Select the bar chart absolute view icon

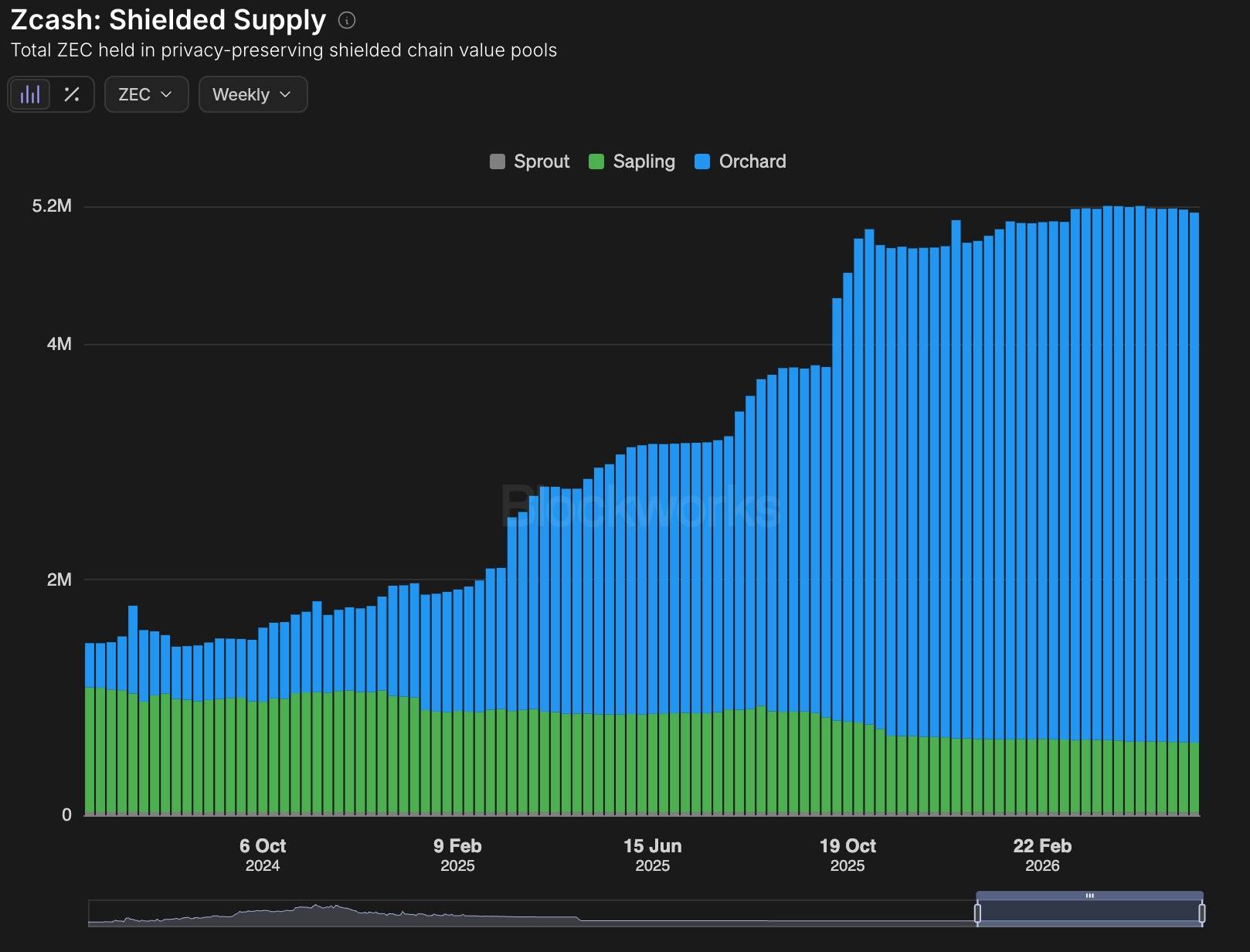tap(30, 94)
